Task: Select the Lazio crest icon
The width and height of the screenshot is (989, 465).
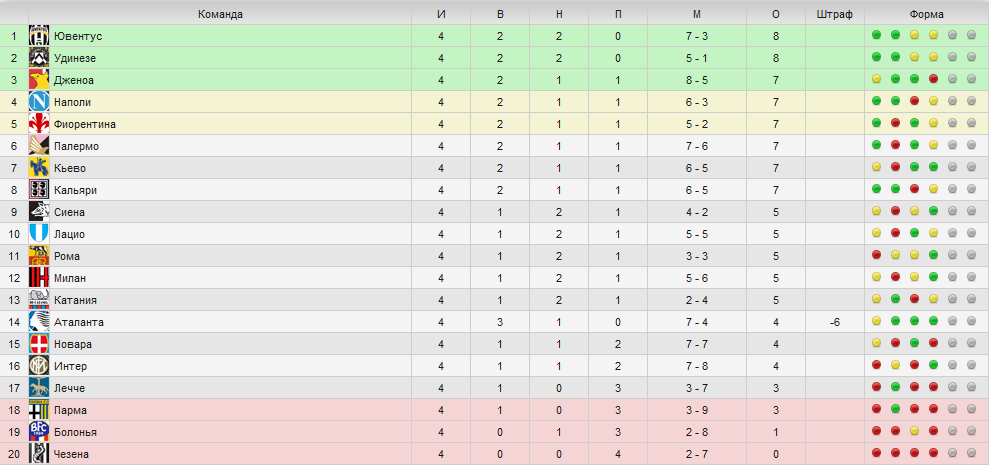Action: pos(39,234)
